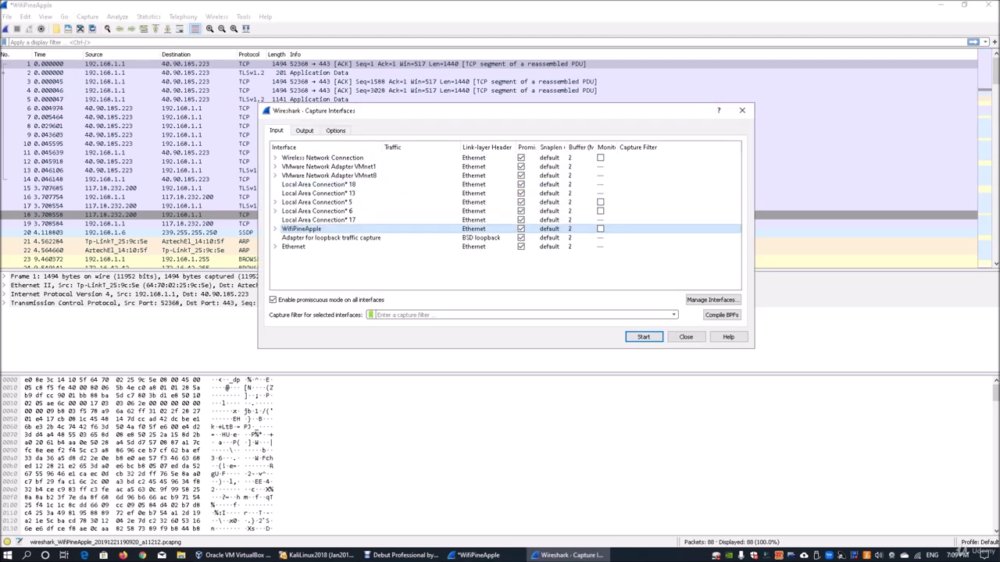This screenshot has width=1000, height=562.
Task: Click the dialog Help button
Action: (728, 337)
